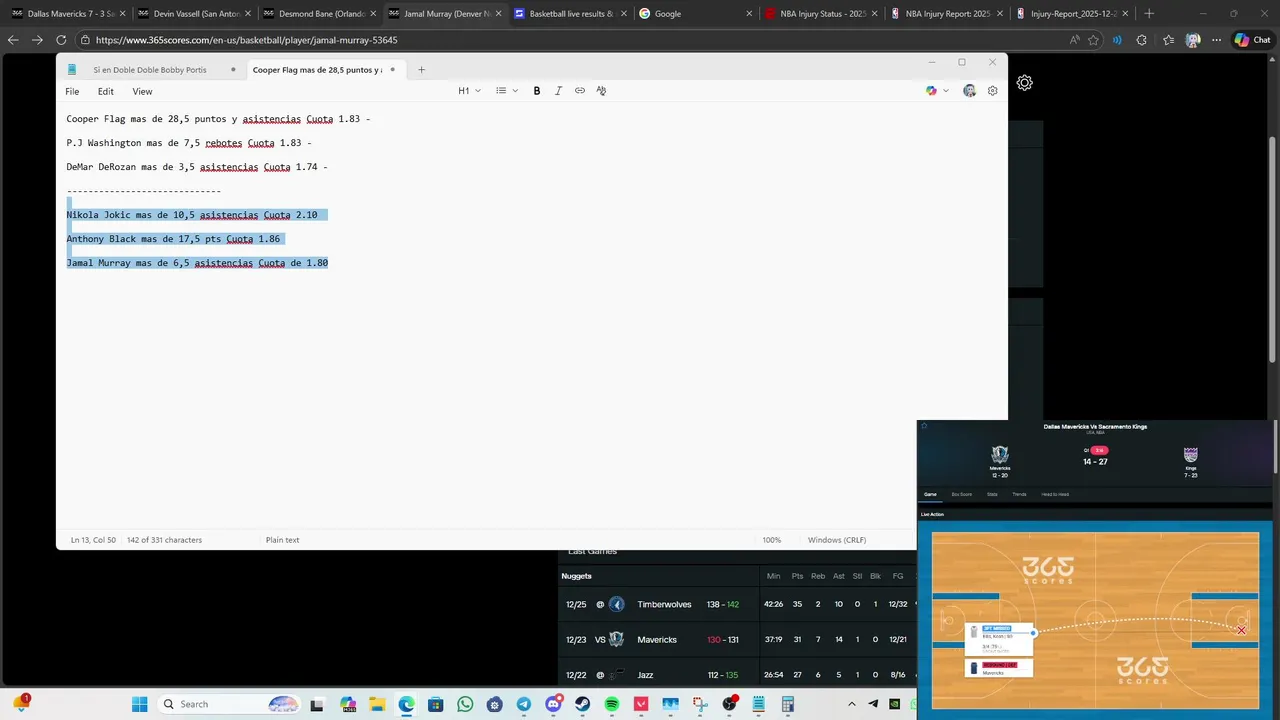Open Notepad account profile picture

click(x=969, y=91)
